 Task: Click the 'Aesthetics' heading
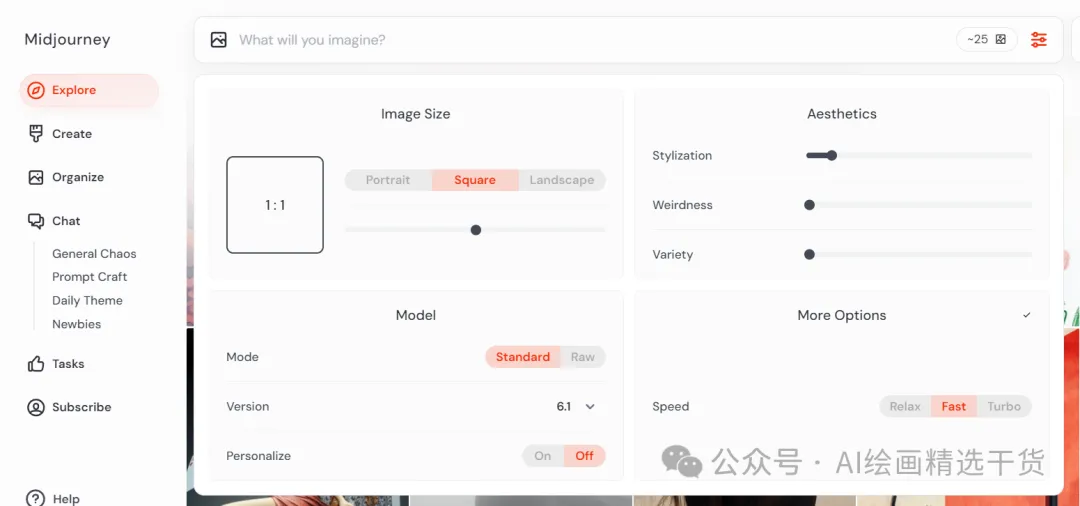coord(842,114)
